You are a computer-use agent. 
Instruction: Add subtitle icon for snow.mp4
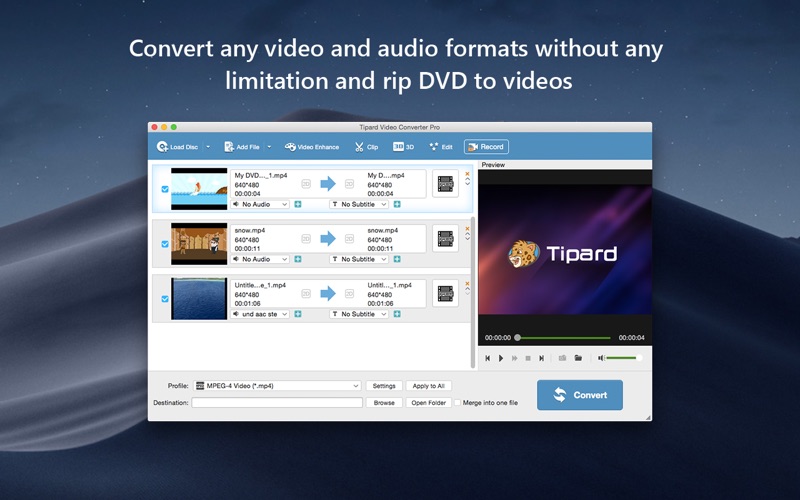tap(397, 259)
